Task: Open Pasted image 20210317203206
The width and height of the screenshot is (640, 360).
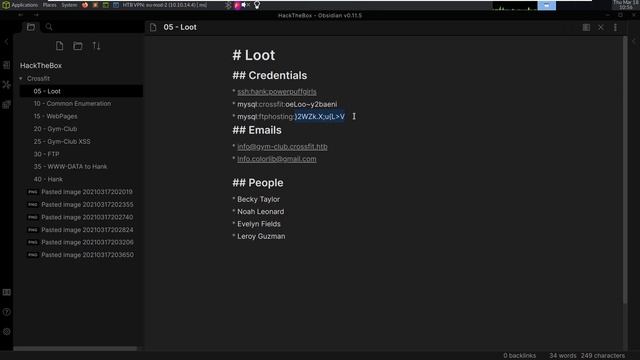Action: [x=81, y=242]
